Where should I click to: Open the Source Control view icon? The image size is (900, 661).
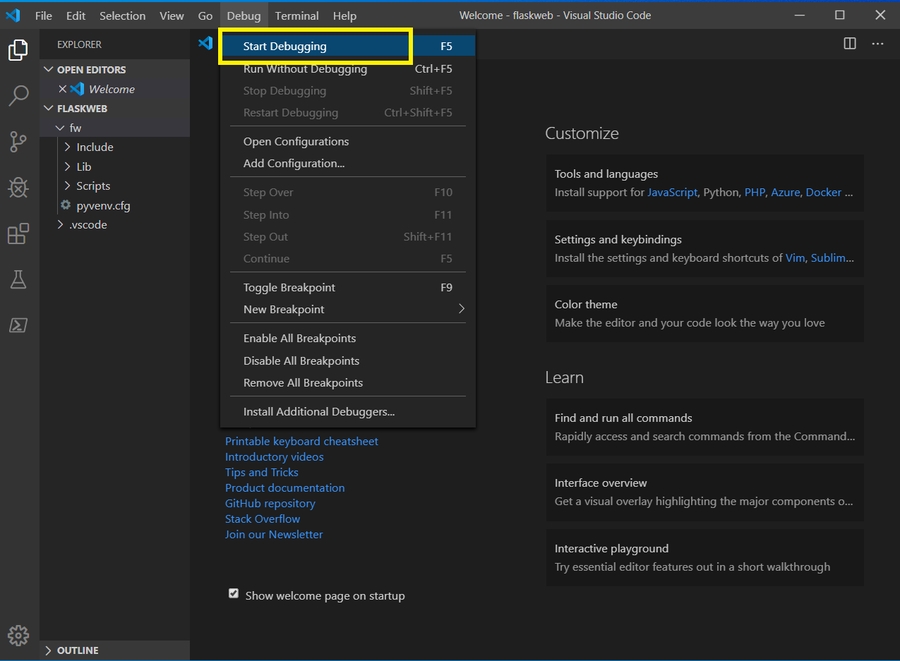(18, 142)
